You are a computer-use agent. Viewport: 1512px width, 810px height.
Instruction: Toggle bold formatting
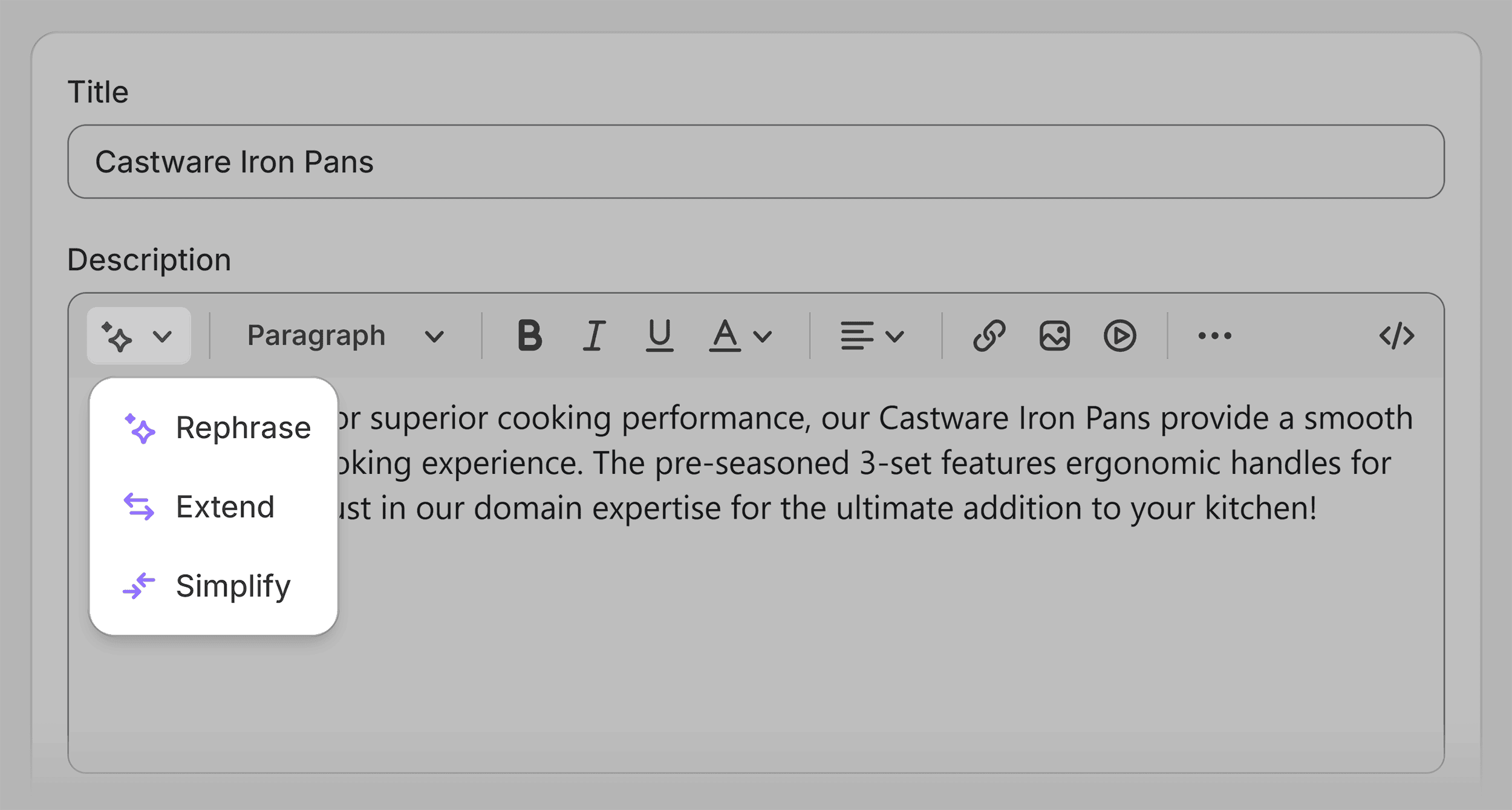(530, 335)
